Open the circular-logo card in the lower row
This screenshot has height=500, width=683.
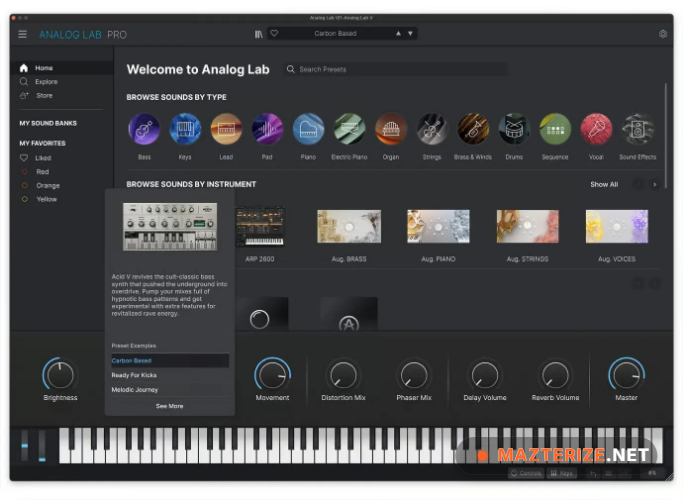tap(260, 314)
